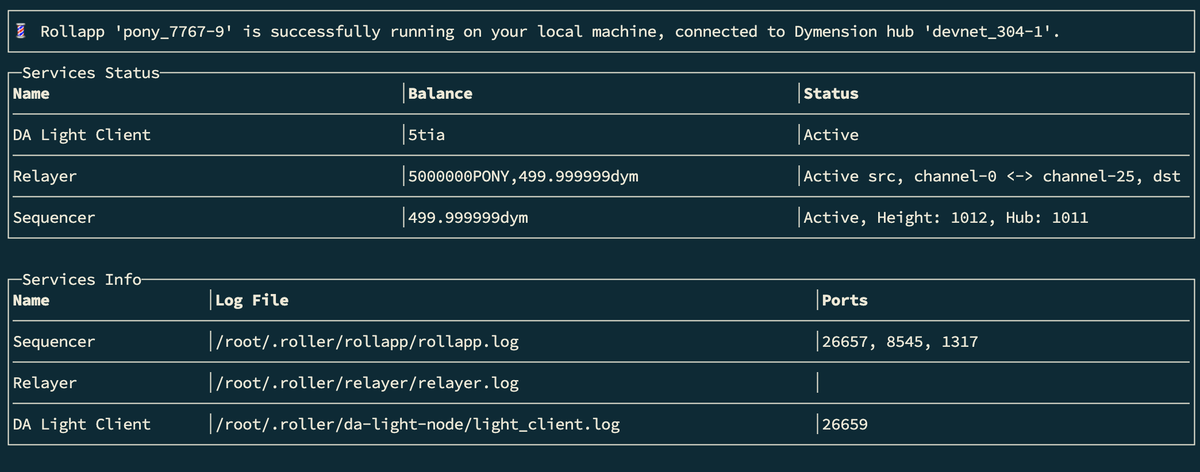Screen dimensions: 1200x472
Task: Click the 'Log File' column header
Action: click(252, 300)
